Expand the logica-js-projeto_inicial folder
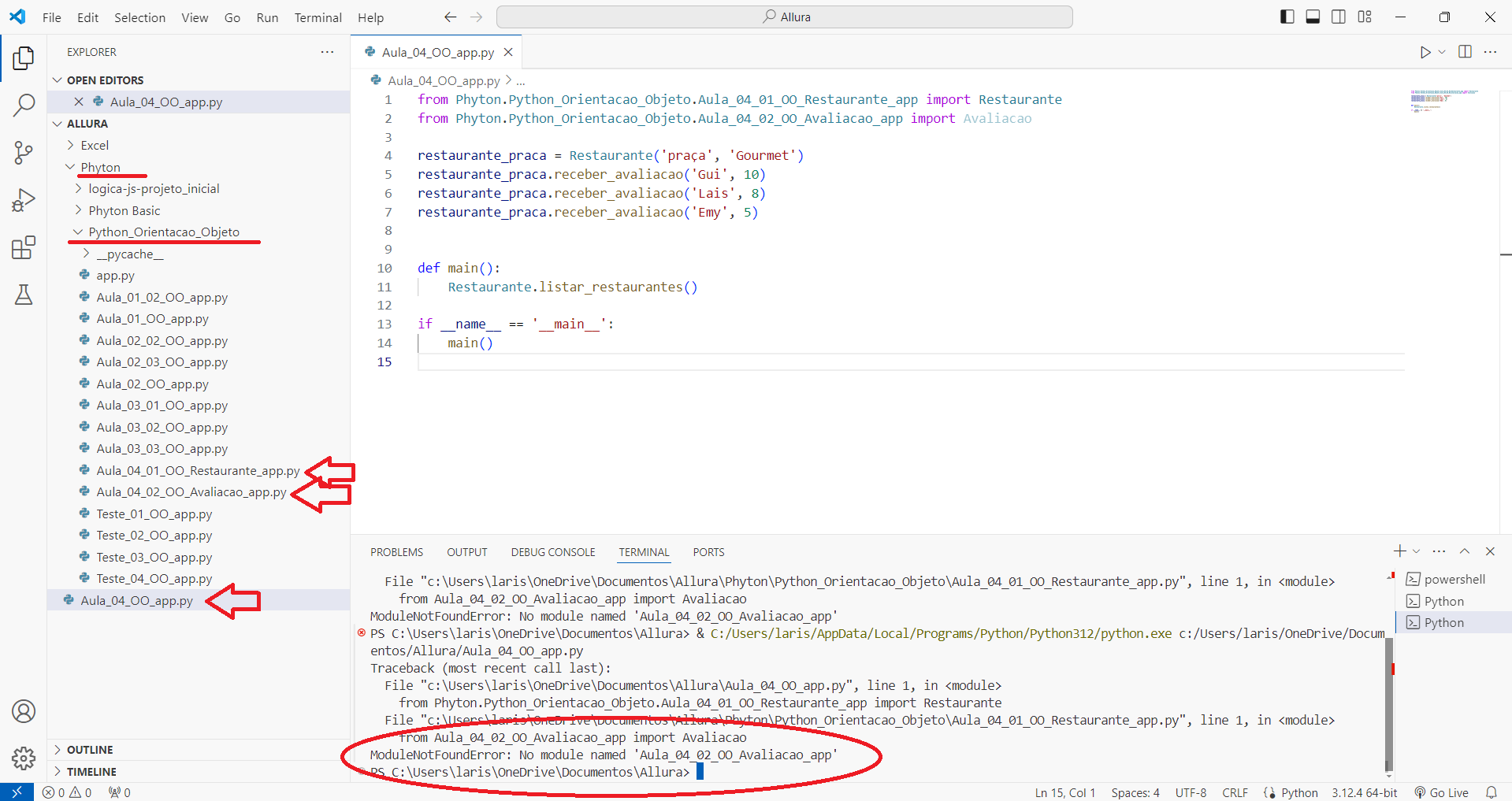The height and width of the screenshot is (801, 1512). (x=79, y=188)
